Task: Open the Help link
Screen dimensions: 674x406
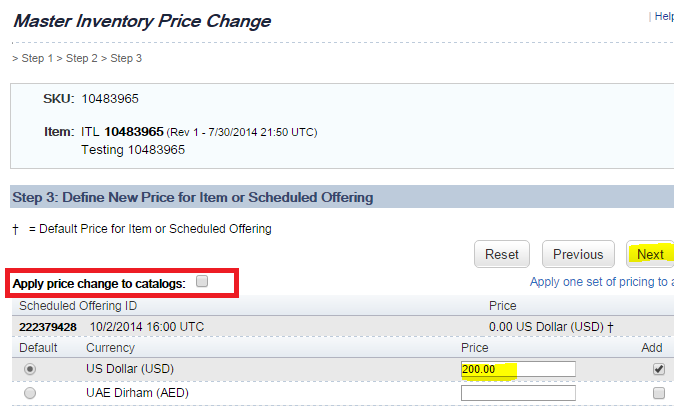Action: tap(664, 16)
